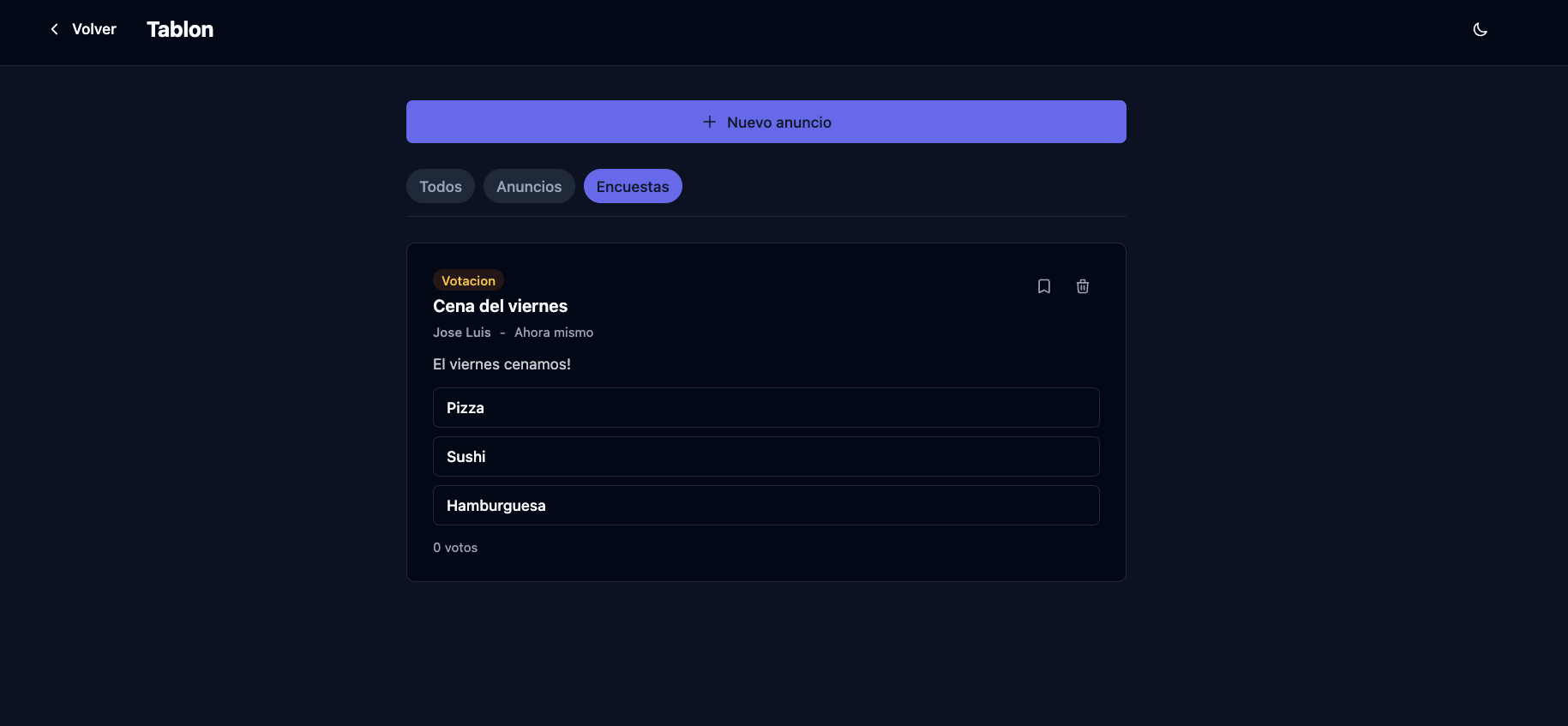Bookmark the Cena del viernes post
The image size is (1568, 726).
pos(1043,286)
